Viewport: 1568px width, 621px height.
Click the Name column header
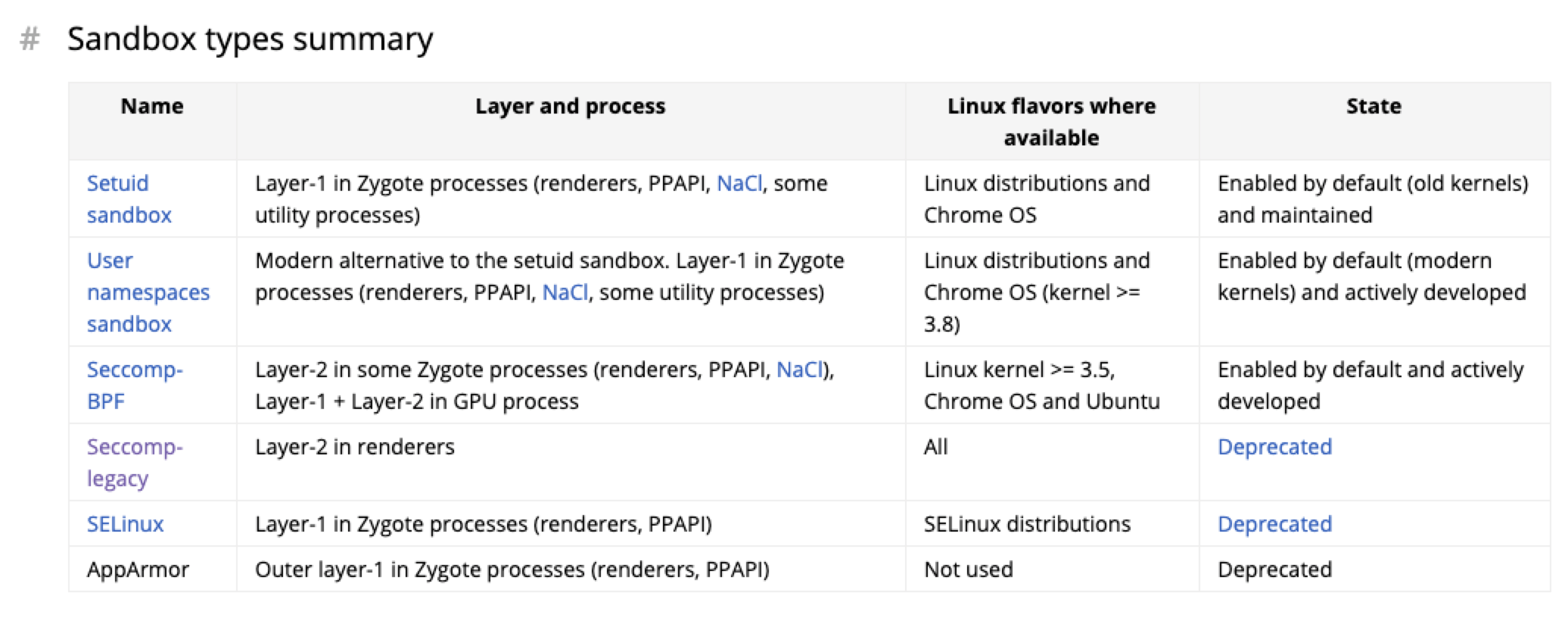(x=152, y=106)
